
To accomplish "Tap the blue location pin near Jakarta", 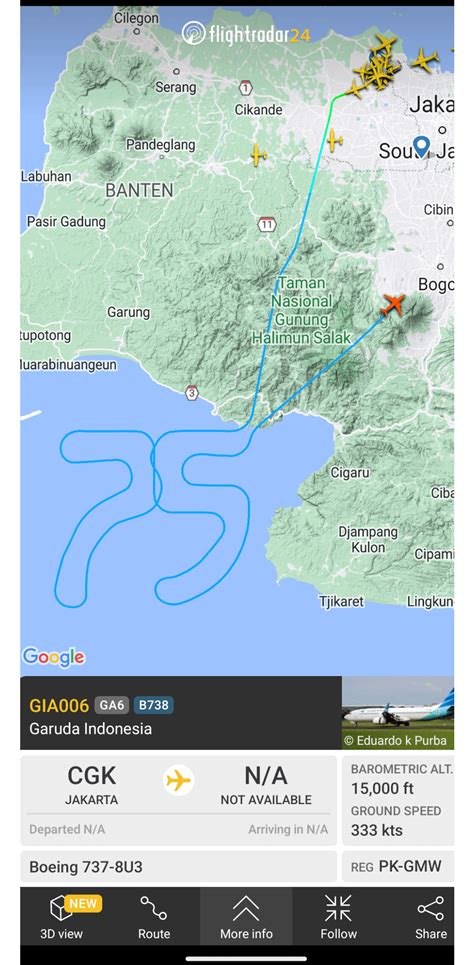I will [421, 146].
